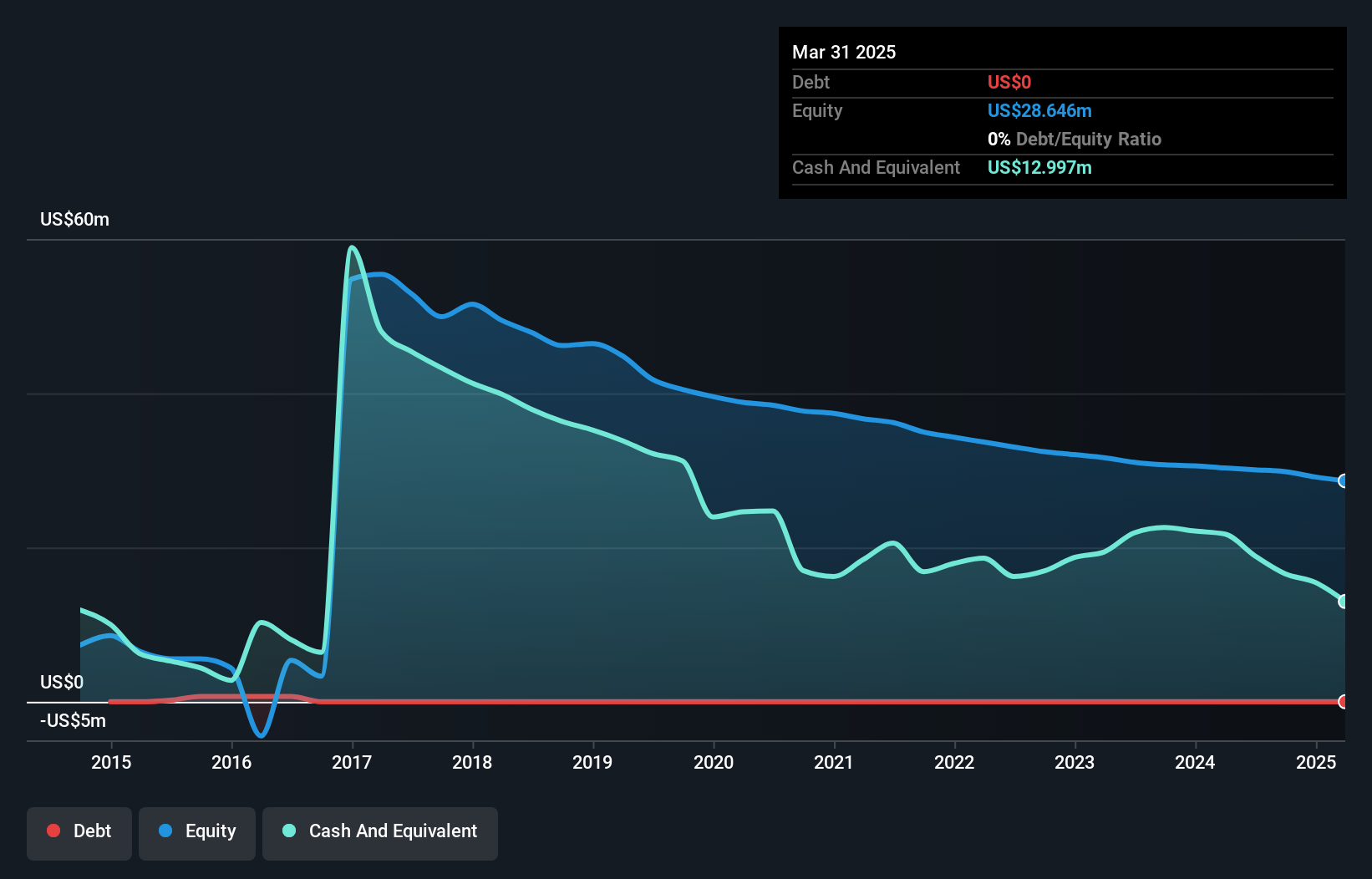Click the US$60m y-axis label
1372x879 pixels.
pyautogui.click(x=74, y=220)
